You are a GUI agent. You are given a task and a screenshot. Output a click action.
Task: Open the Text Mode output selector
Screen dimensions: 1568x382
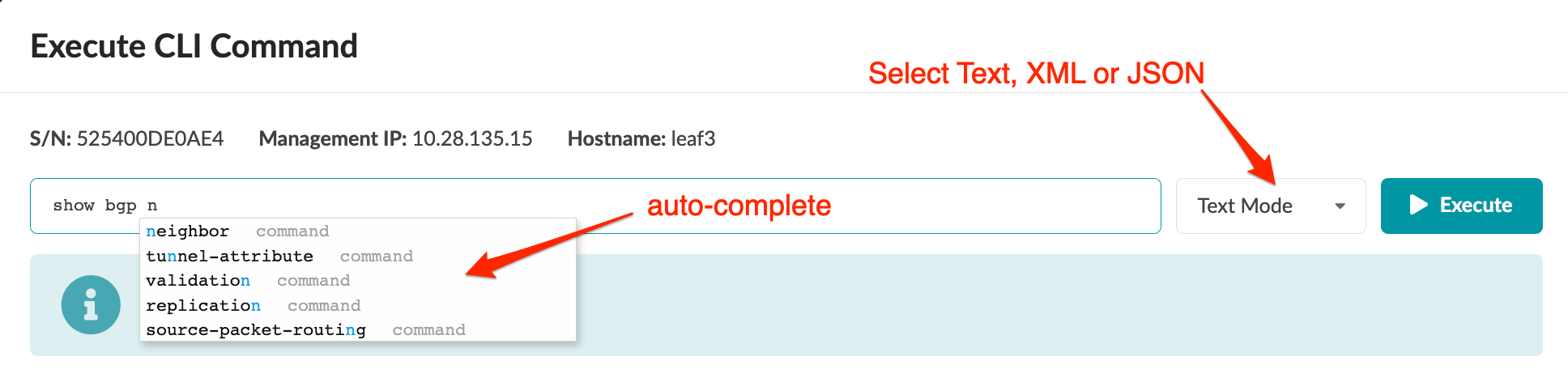coord(1269,206)
